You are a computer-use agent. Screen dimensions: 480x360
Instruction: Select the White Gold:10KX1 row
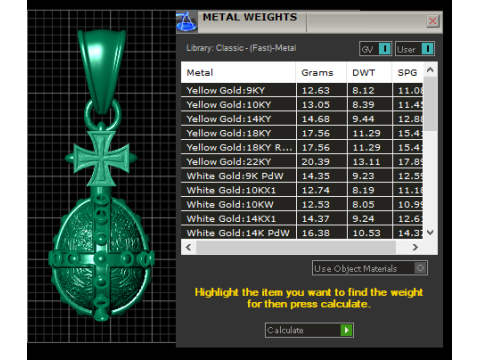[302, 190]
